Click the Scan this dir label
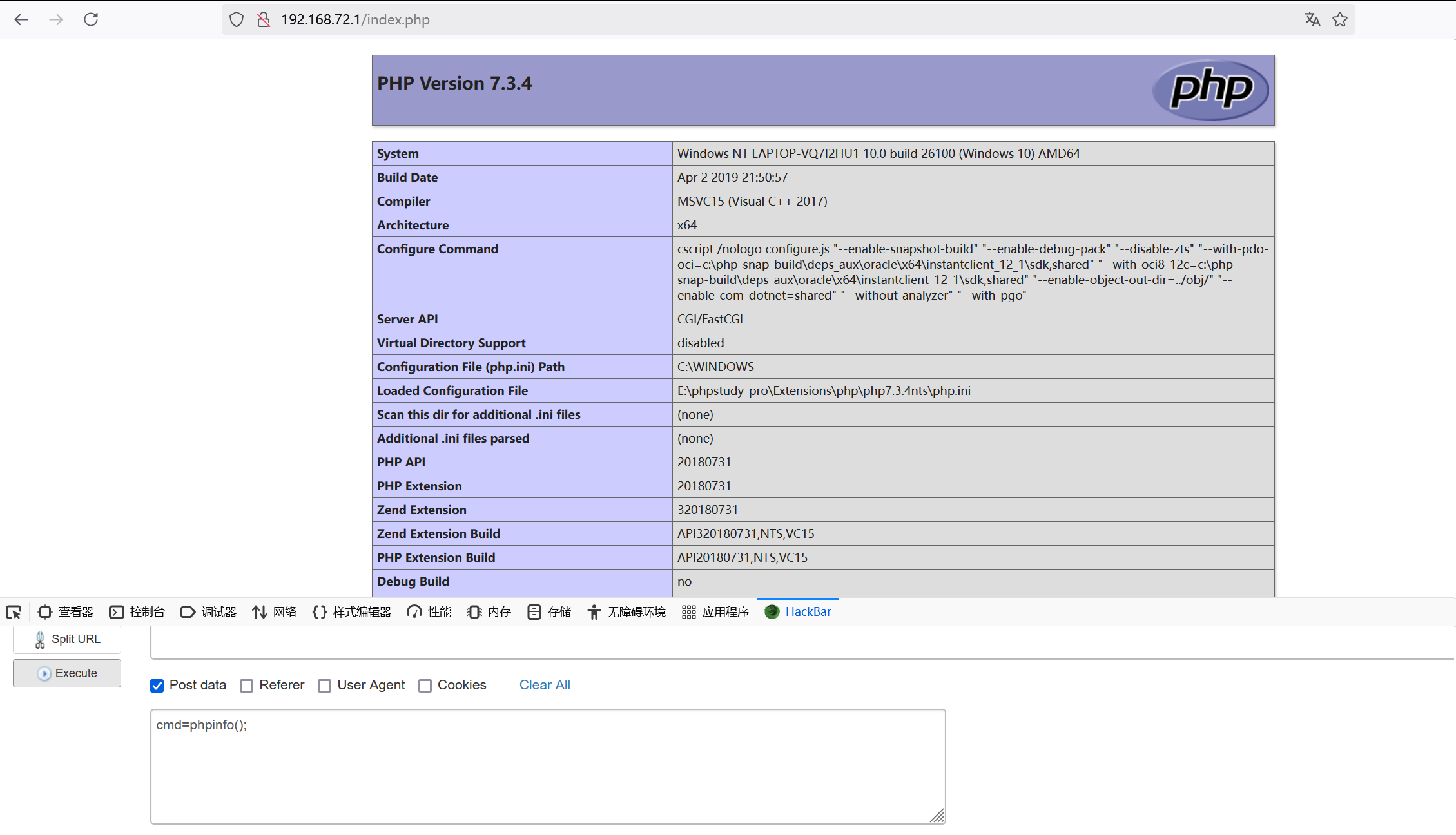The height and width of the screenshot is (835, 1456). pyautogui.click(x=479, y=414)
